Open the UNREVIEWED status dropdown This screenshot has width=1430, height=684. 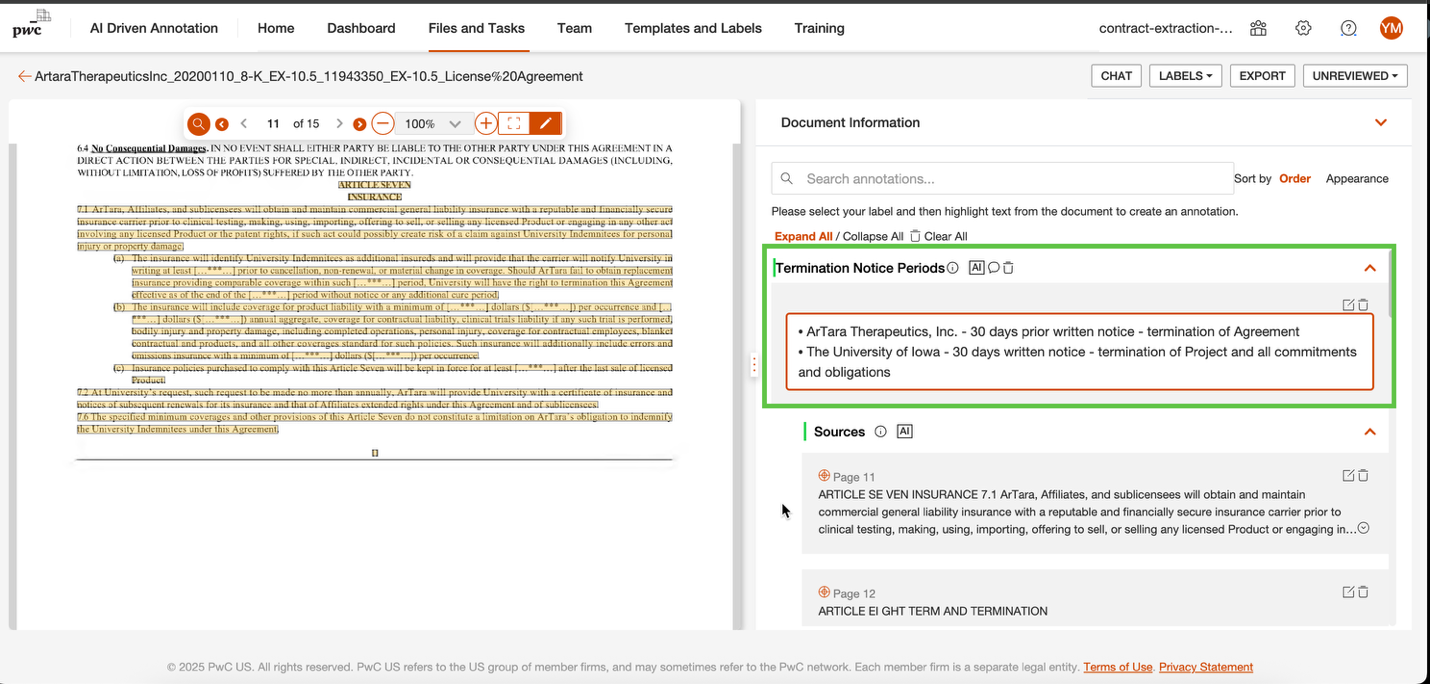pos(1355,75)
